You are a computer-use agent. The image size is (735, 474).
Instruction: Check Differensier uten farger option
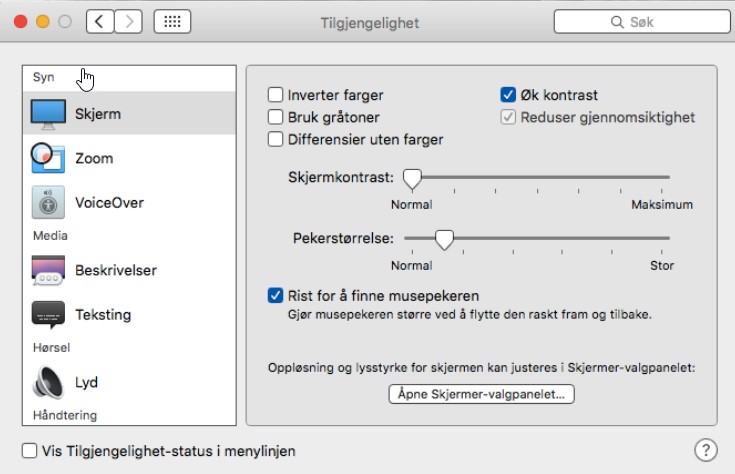(276, 140)
